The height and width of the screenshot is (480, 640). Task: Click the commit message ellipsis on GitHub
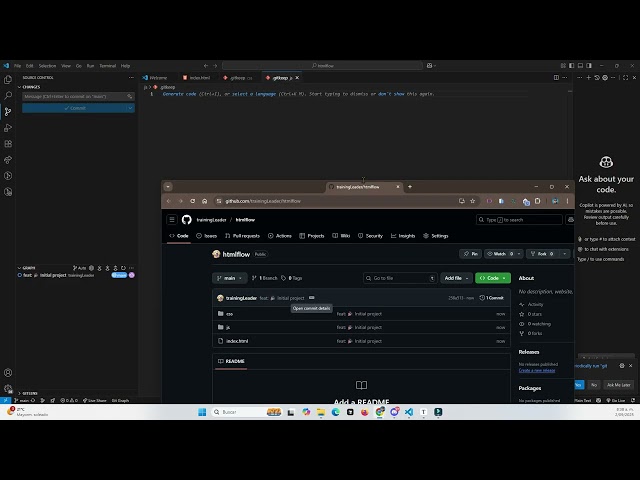[x=311, y=298]
